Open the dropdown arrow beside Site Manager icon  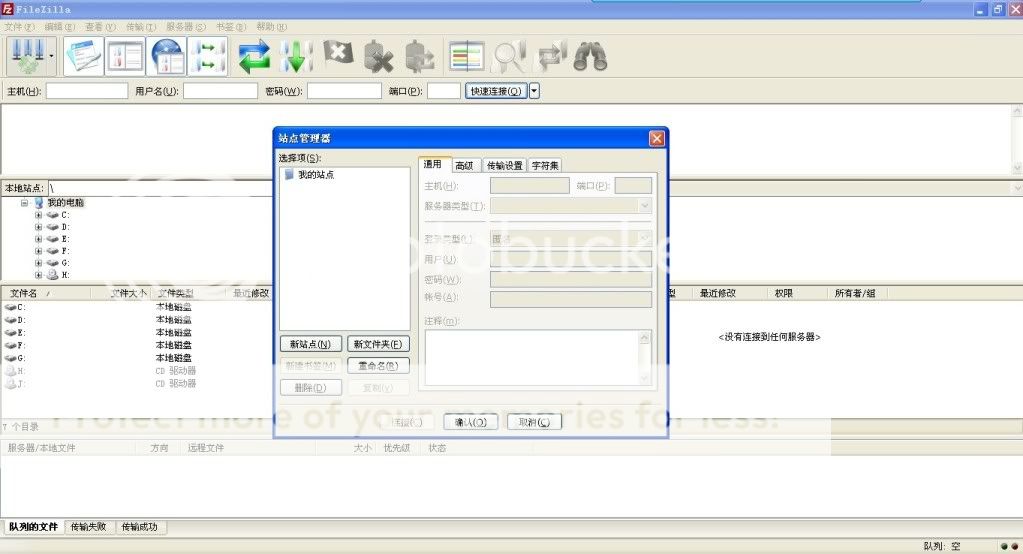(x=52, y=56)
